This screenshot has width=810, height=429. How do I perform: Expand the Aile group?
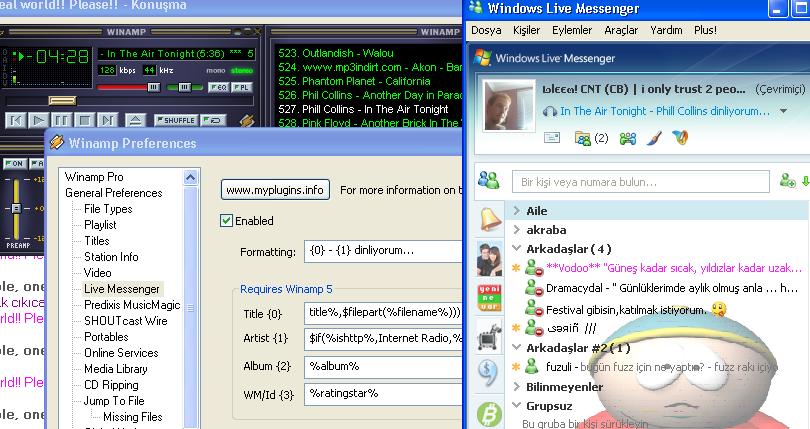point(517,210)
